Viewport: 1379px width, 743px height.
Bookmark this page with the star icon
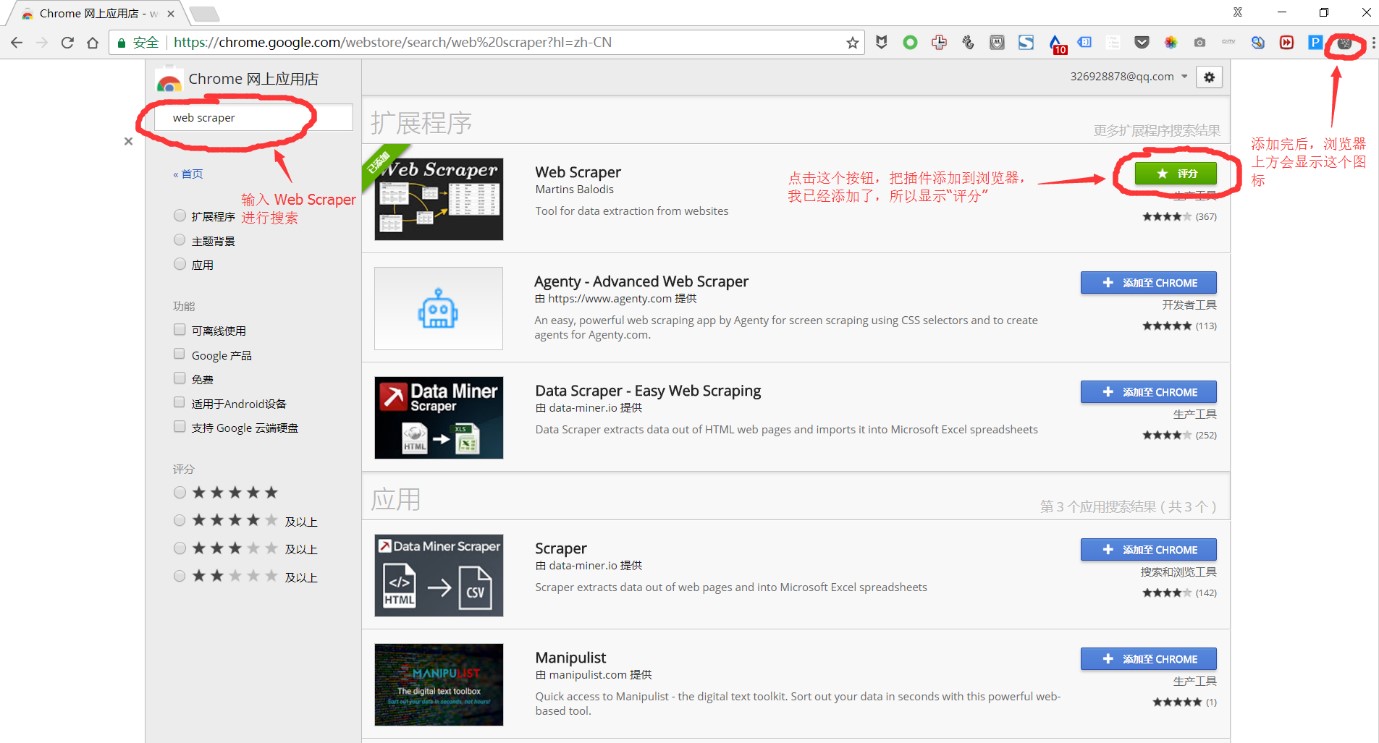pos(852,43)
